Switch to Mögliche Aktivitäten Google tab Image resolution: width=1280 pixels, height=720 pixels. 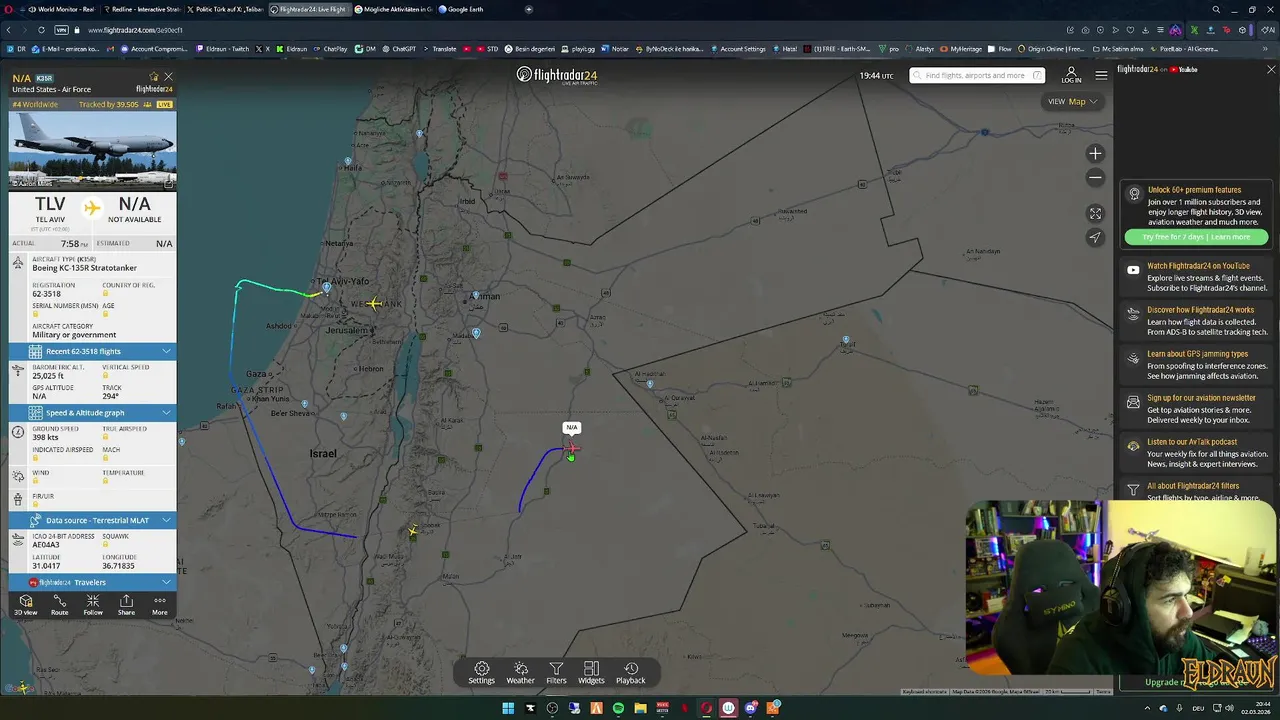(392, 9)
